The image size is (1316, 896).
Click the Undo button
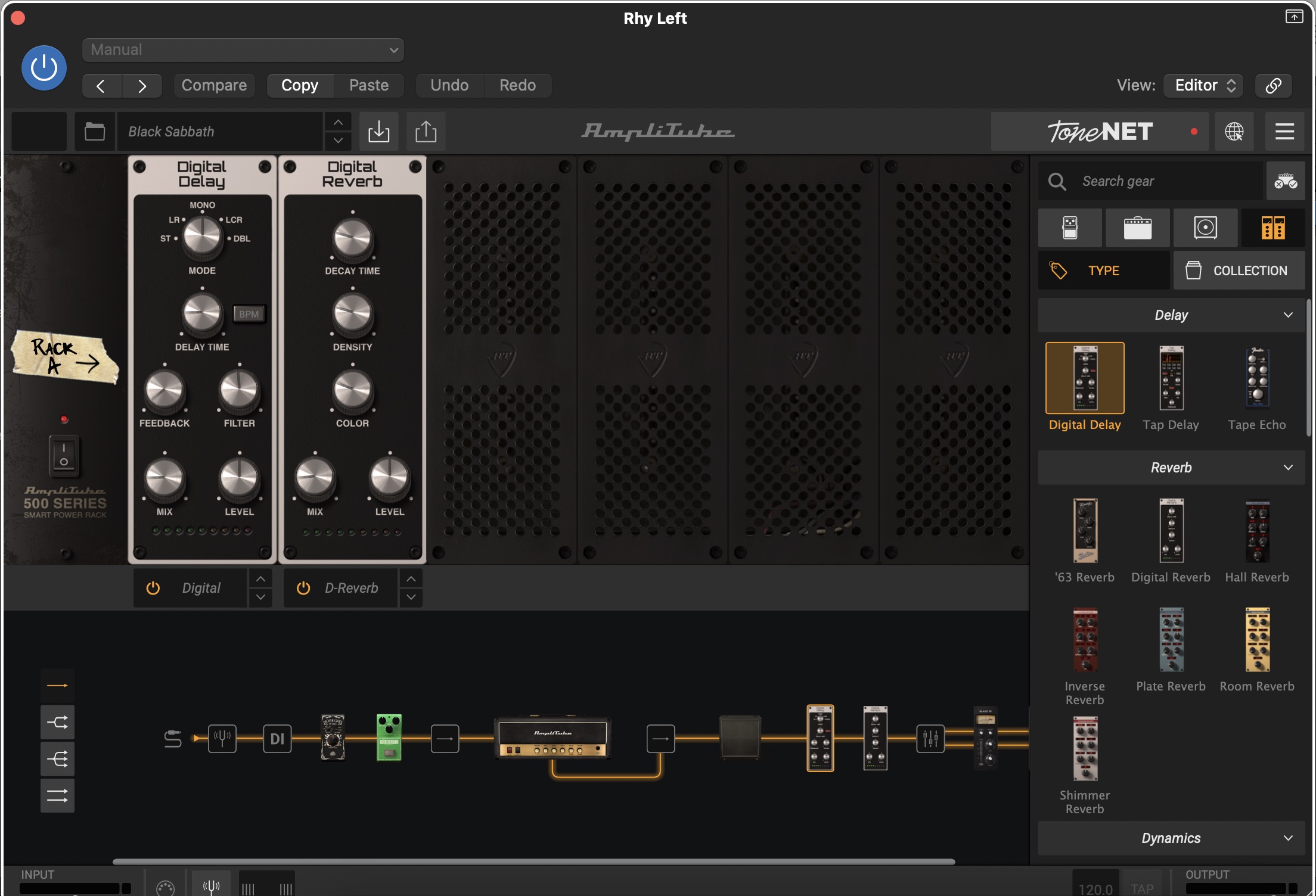click(x=449, y=85)
